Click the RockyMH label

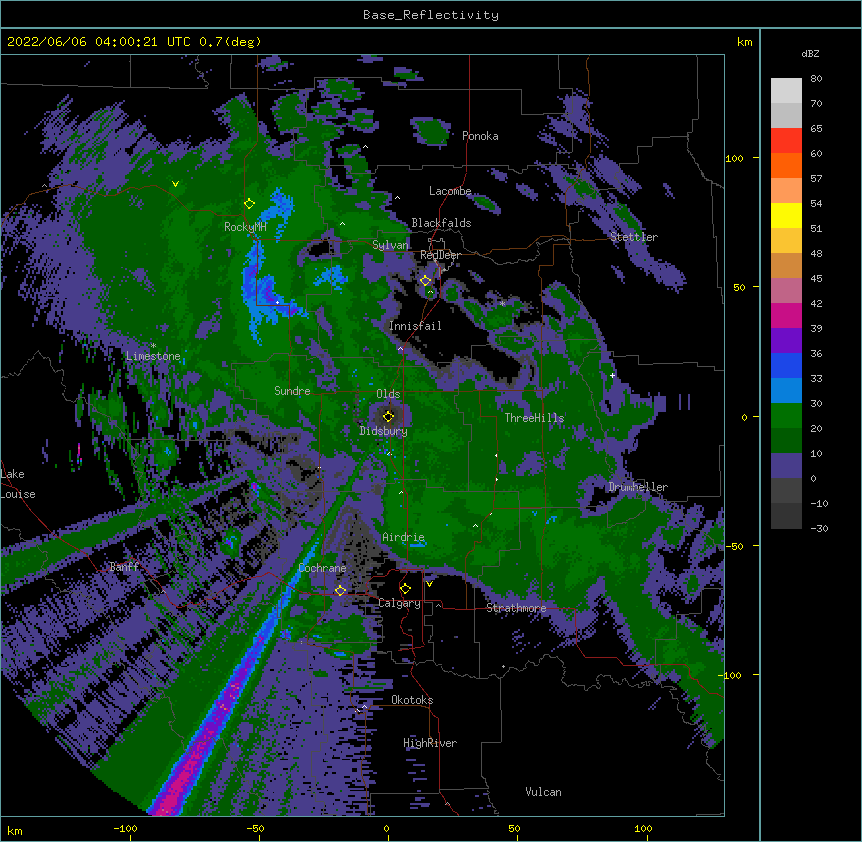point(245,227)
